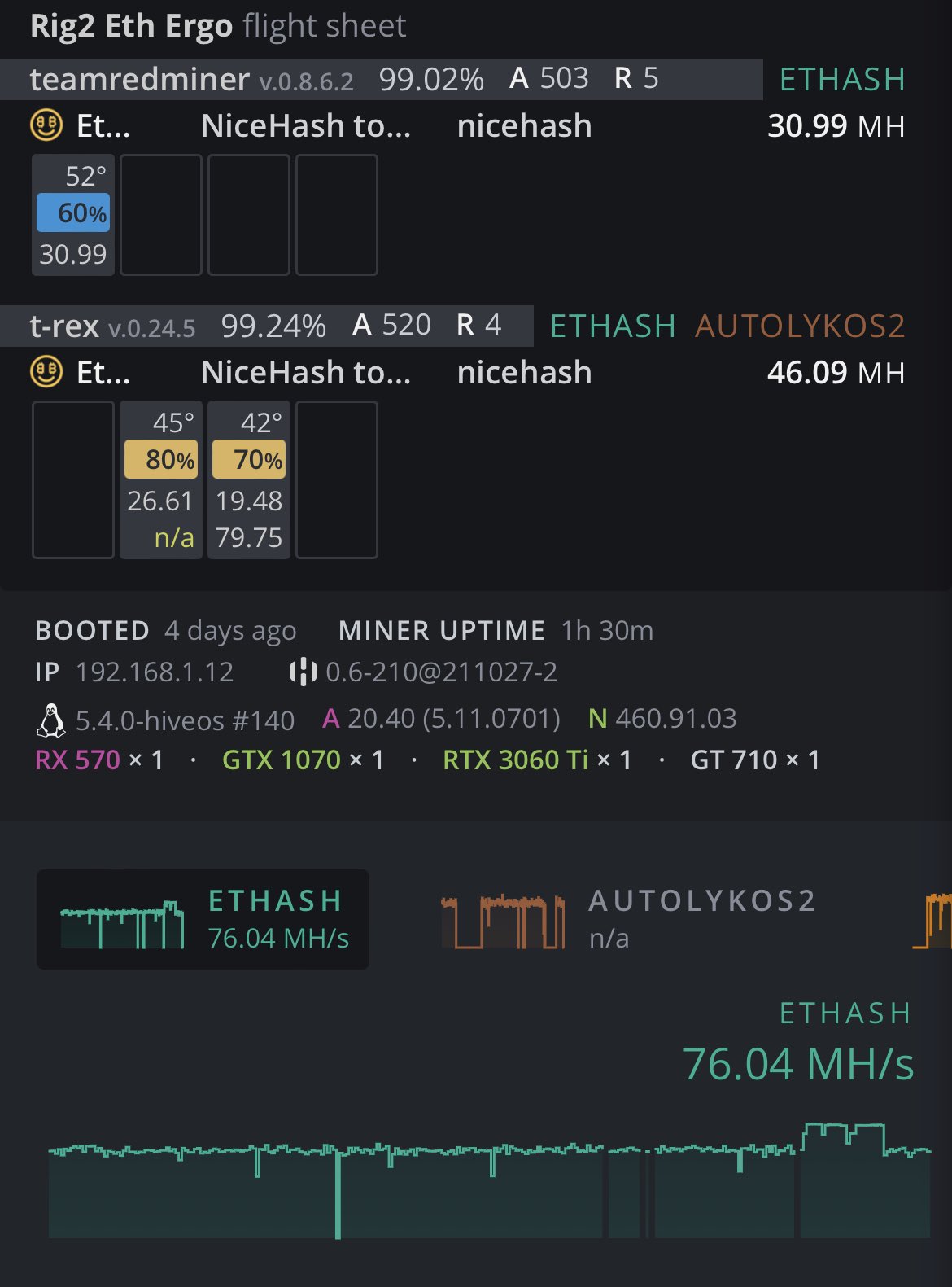Image resolution: width=952 pixels, height=1287 pixels.
Task: Click the 60% fan speed badge
Action: point(73,212)
